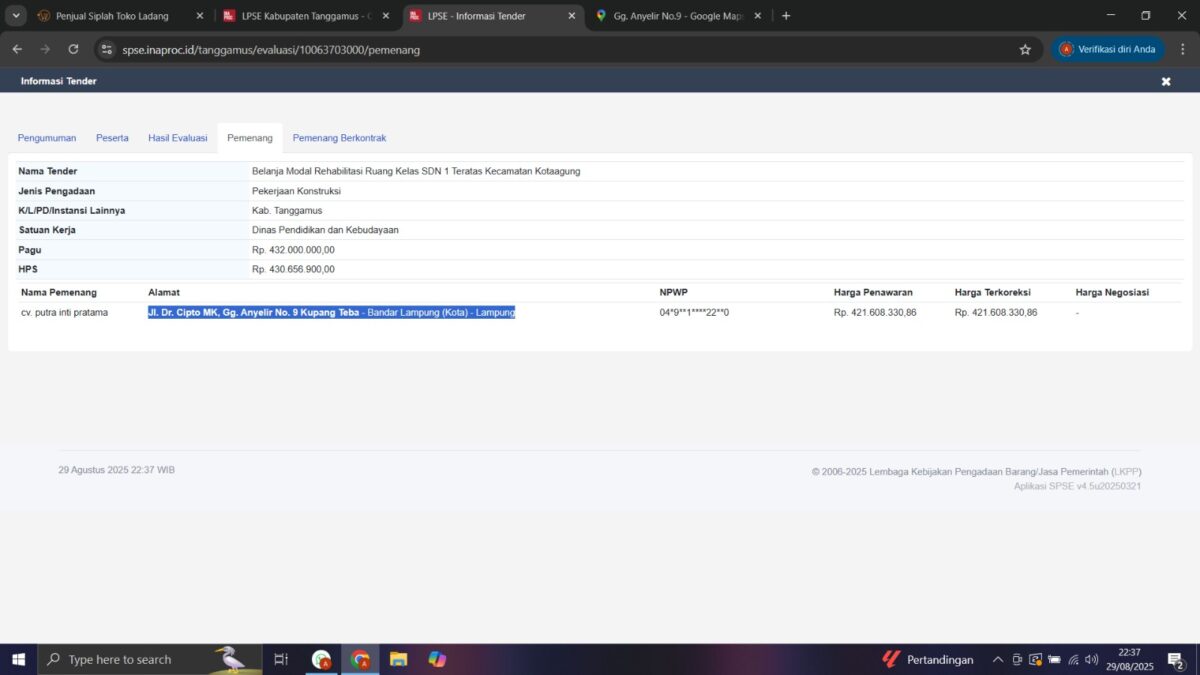Click the highlighted winner address text
The width and height of the screenshot is (1200, 675).
[331, 313]
